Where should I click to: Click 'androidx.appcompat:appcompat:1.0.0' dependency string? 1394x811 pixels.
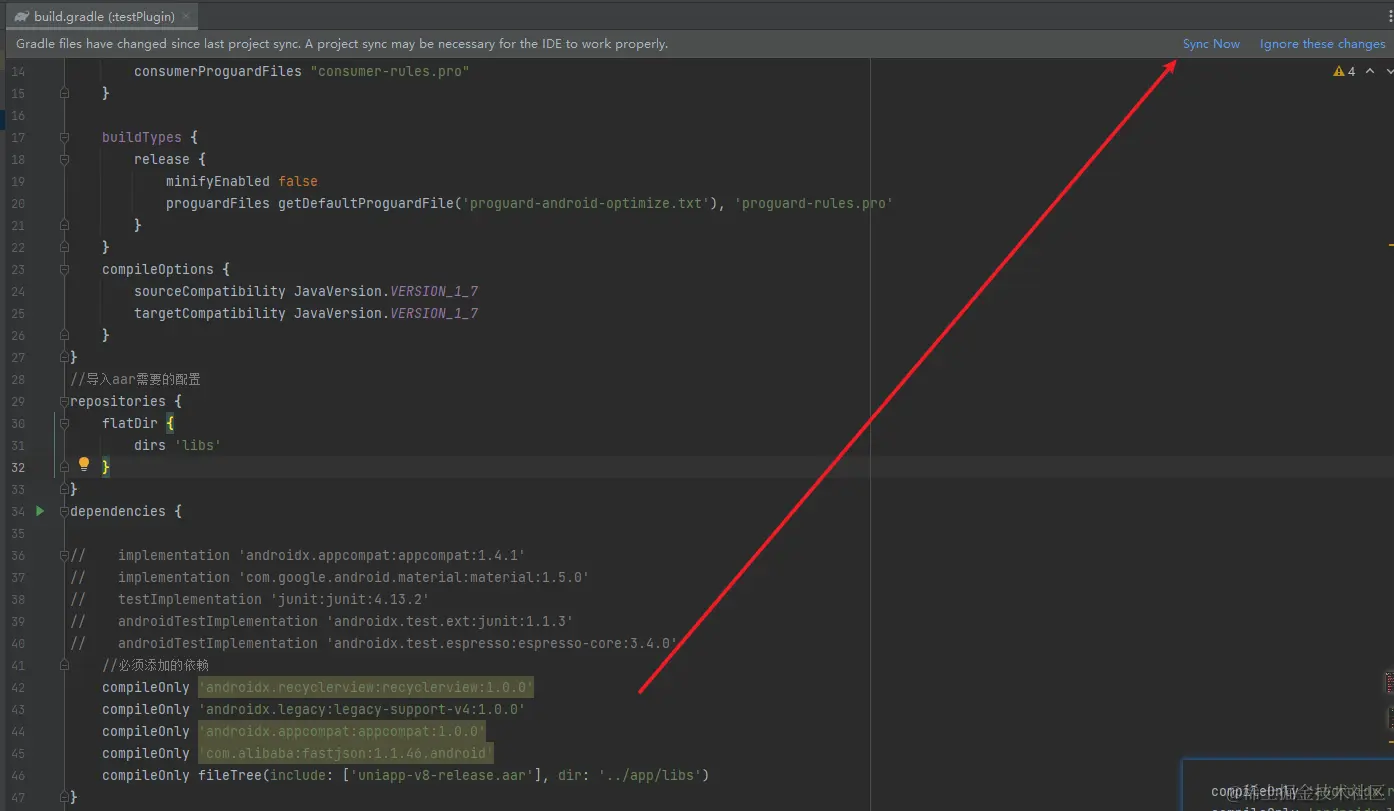tap(342, 731)
